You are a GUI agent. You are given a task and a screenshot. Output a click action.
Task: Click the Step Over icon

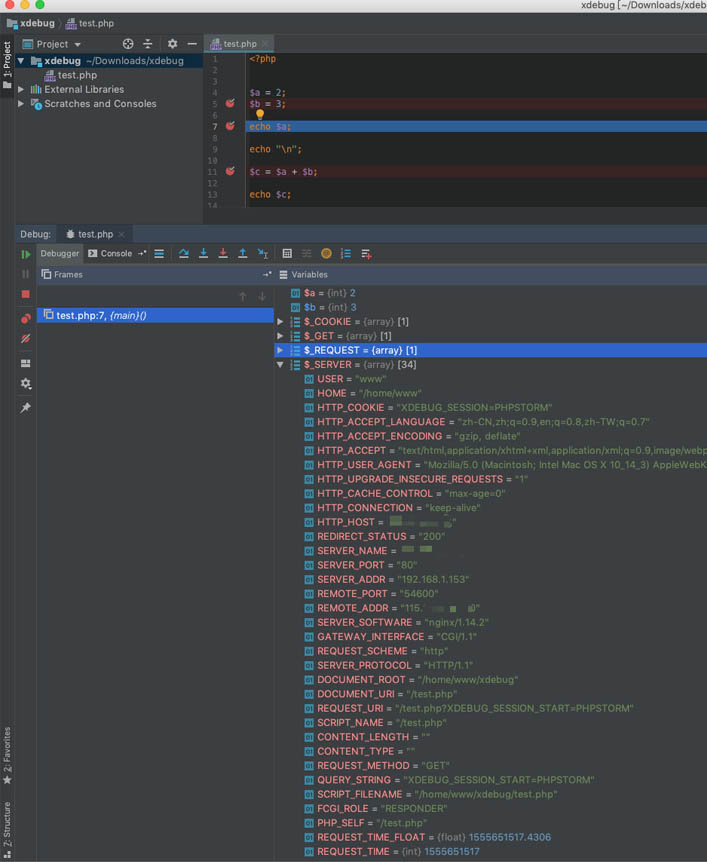coord(184,253)
